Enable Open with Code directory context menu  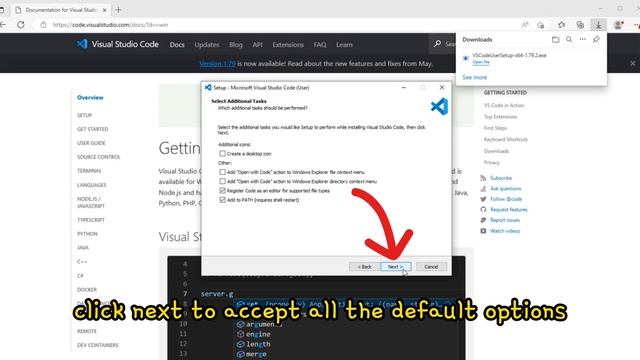pyautogui.click(x=222, y=181)
